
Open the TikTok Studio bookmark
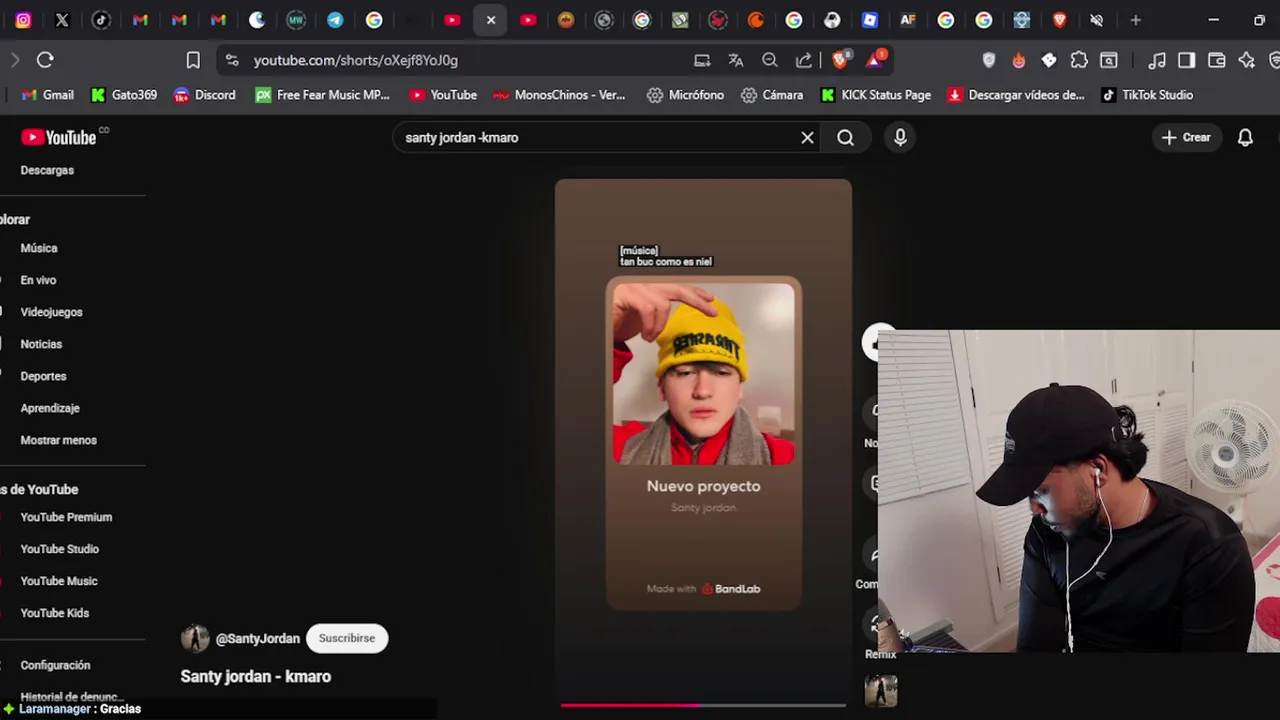tap(1147, 95)
